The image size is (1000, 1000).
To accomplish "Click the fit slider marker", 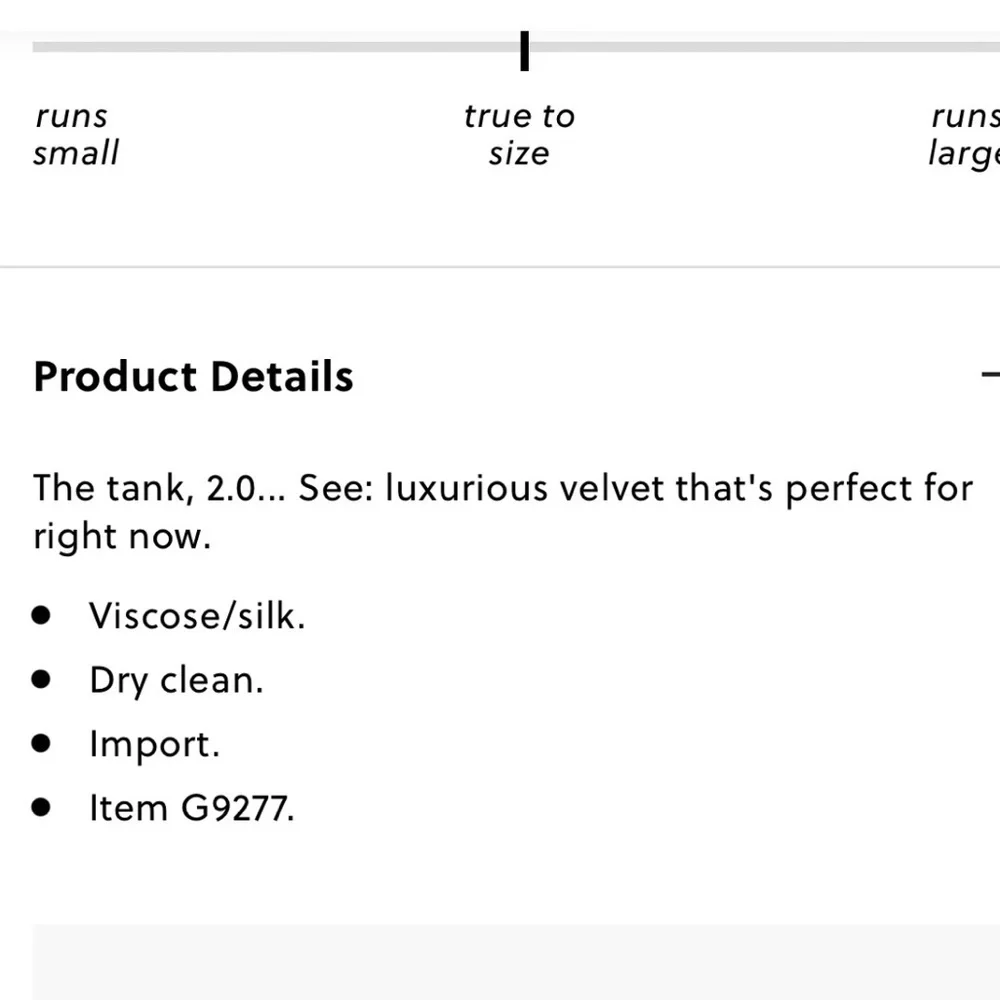I will pyautogui.click(x=524, y=50).
